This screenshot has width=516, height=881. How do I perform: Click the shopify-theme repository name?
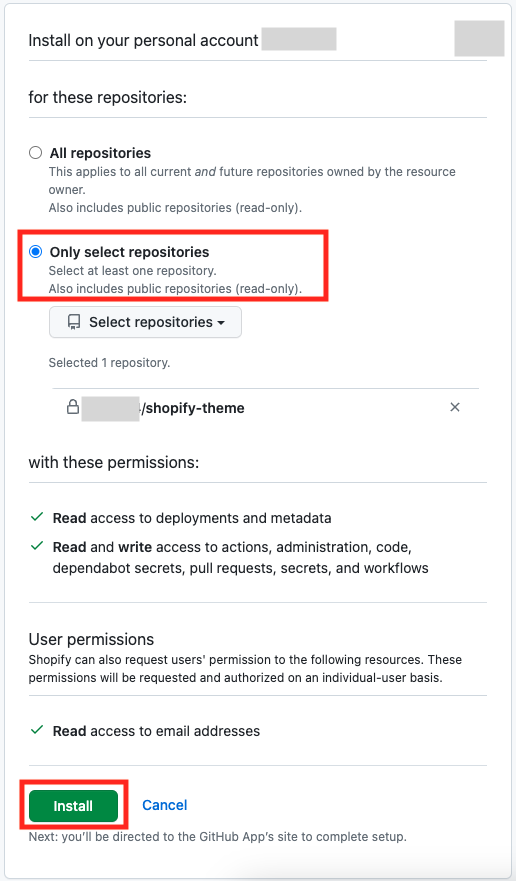click(193, 408)
